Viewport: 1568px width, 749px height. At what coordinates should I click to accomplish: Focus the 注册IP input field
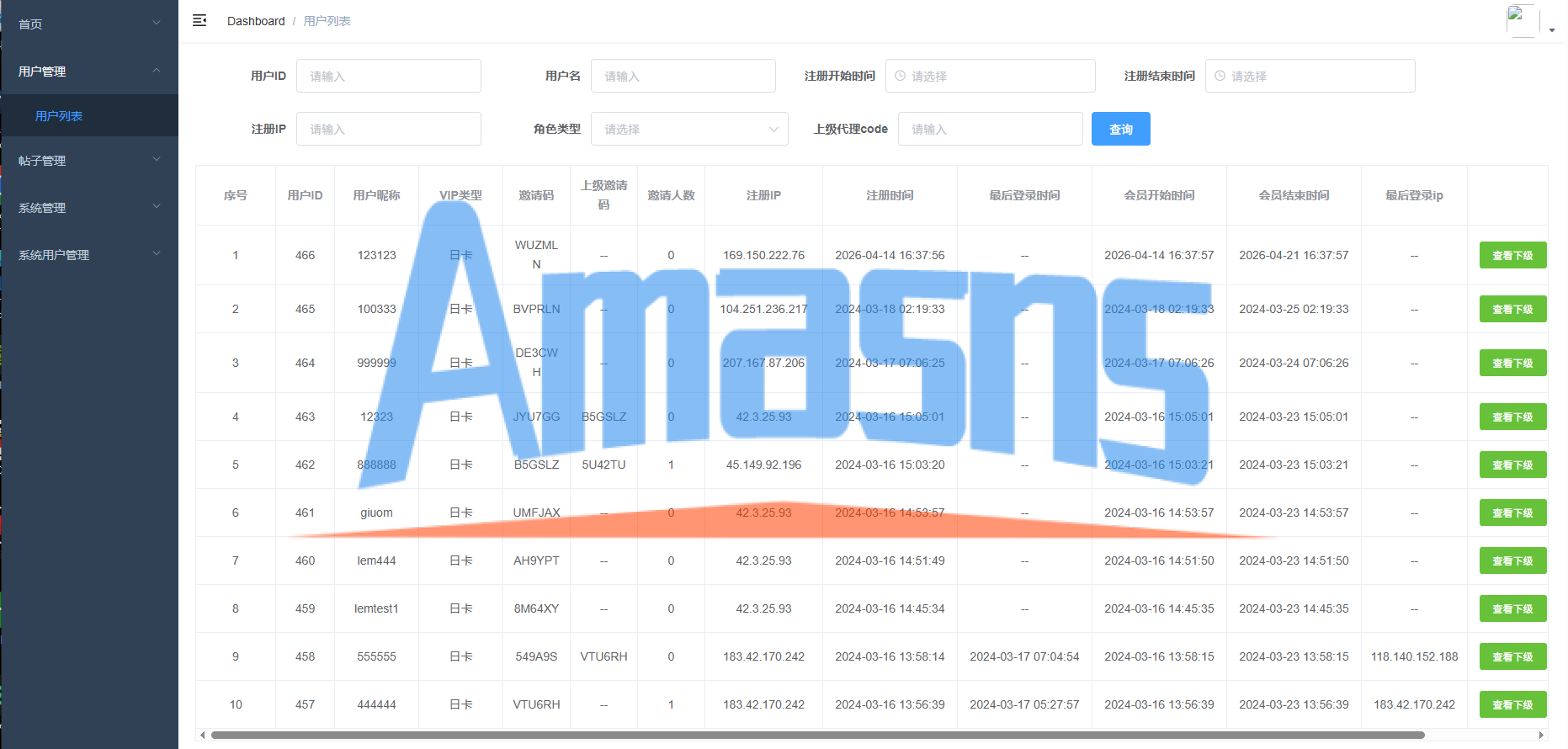(389, 129)
